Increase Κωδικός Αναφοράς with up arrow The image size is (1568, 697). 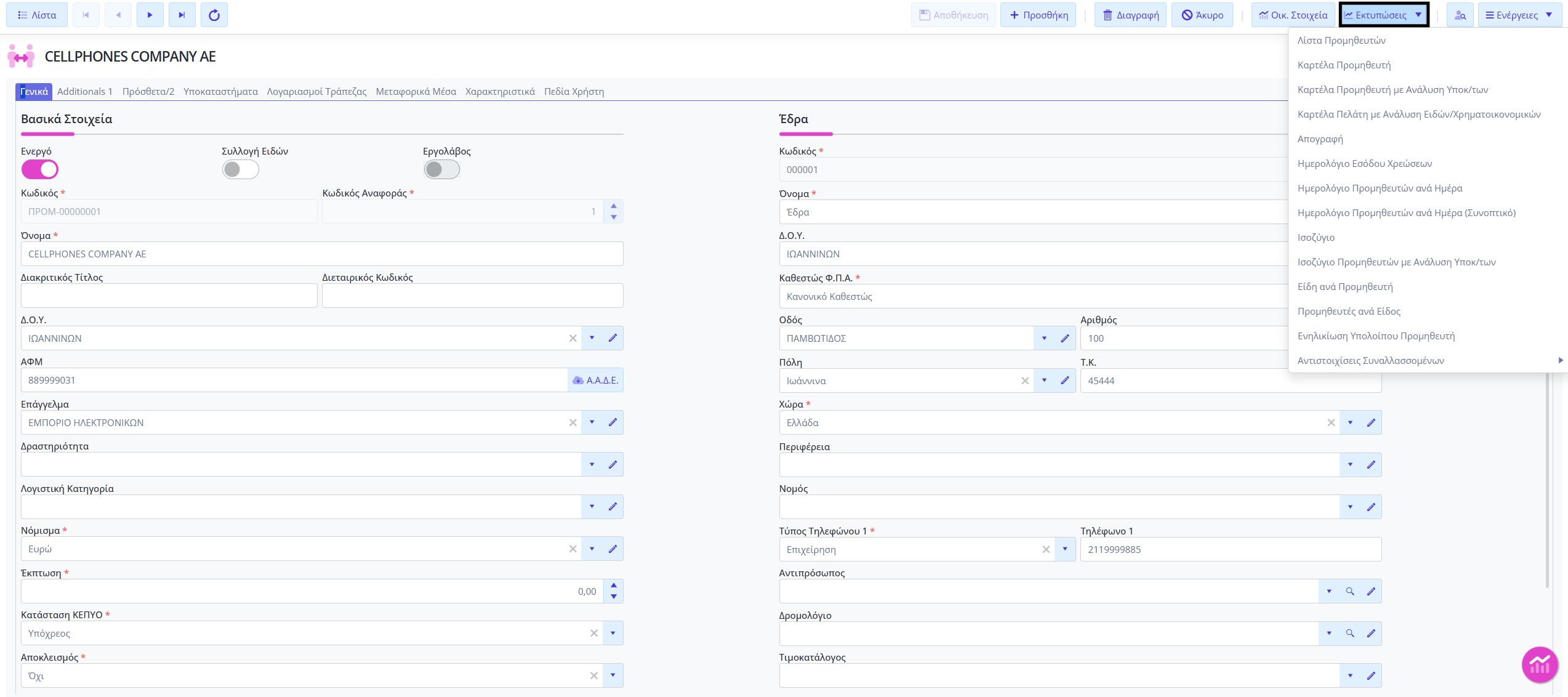coord(614,206)
